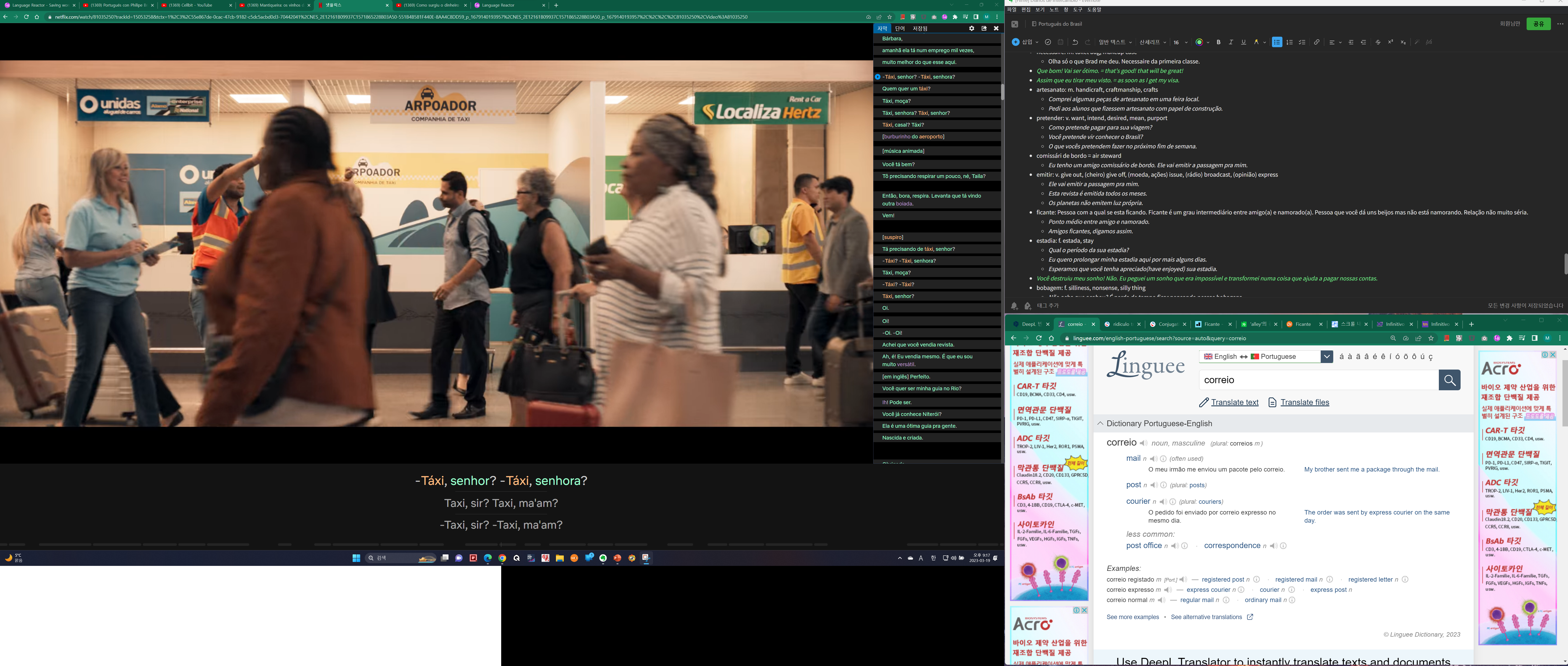Open the English ↔ Portuguese language dropdown
The width and height of the screenshot is (1568, 666).
[x=1266, y=357]
